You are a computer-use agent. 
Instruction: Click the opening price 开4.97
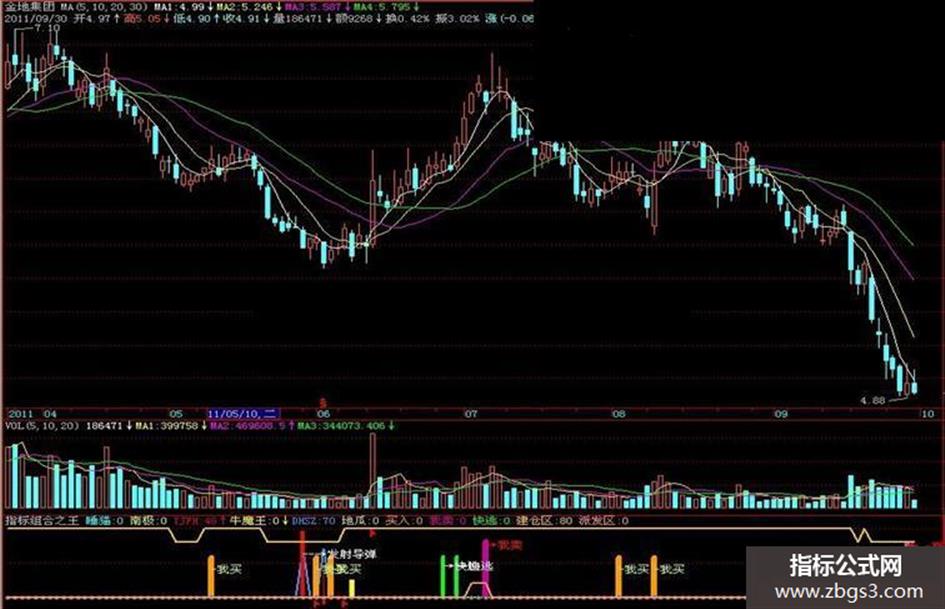coord(92,19)
